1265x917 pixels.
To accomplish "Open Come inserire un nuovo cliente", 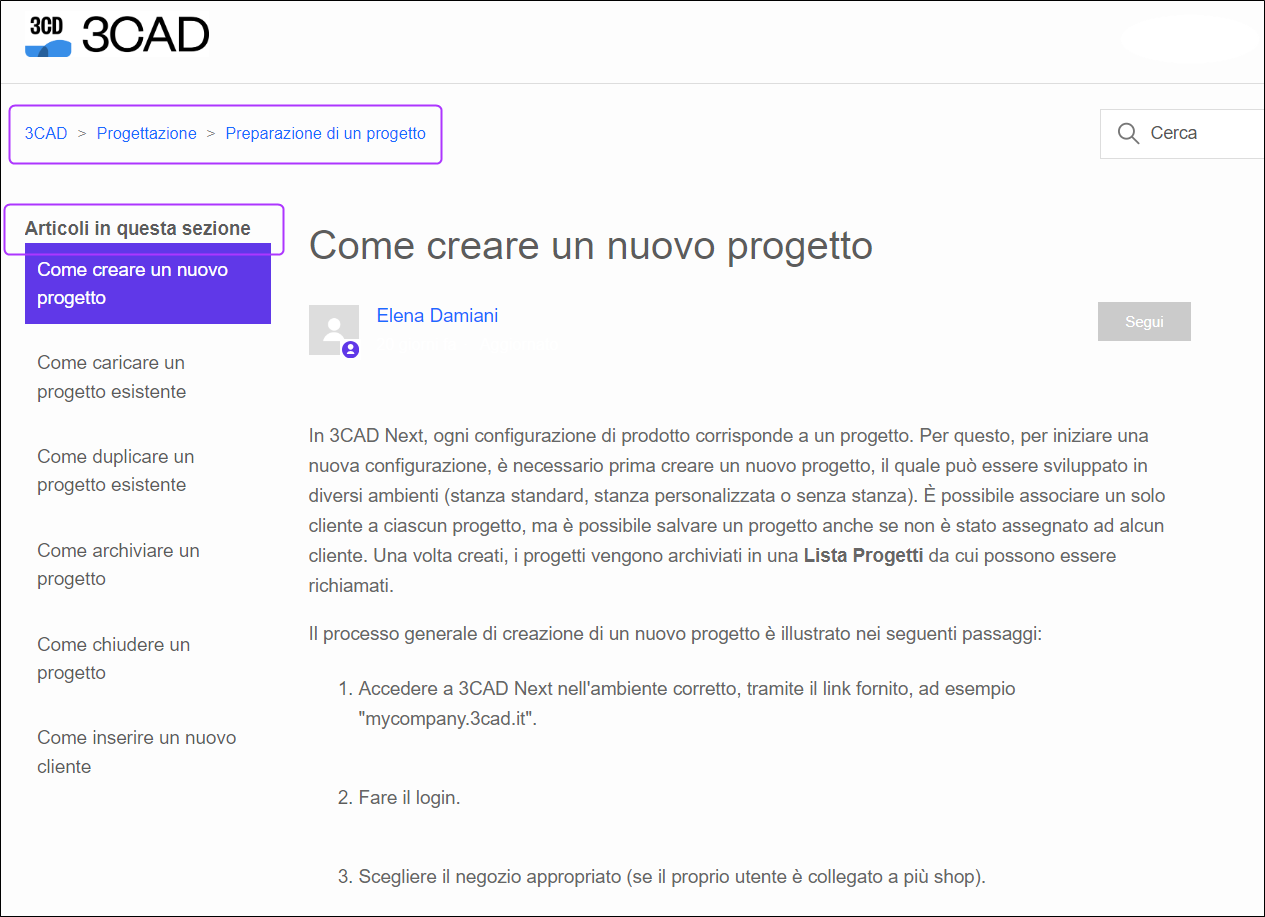I will click(136, 752).
